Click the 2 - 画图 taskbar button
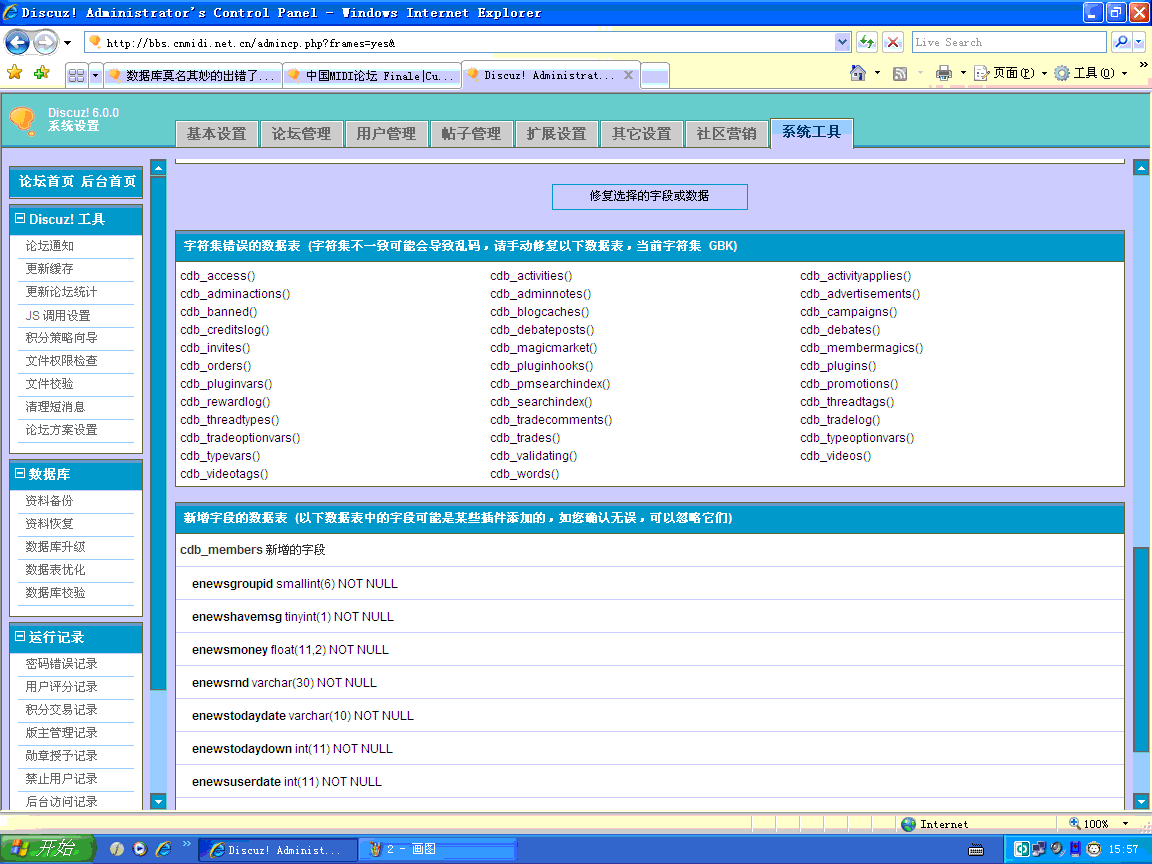1152x864 pixels. (x=436, y=849)
